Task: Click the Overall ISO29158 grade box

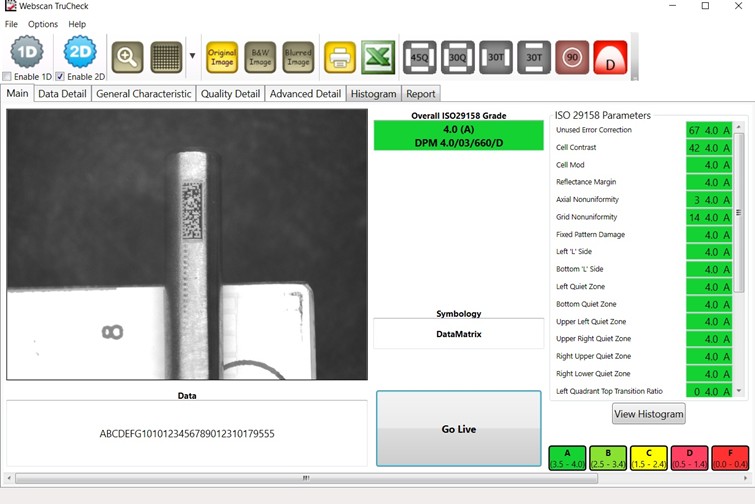Action: coord(458,136)
